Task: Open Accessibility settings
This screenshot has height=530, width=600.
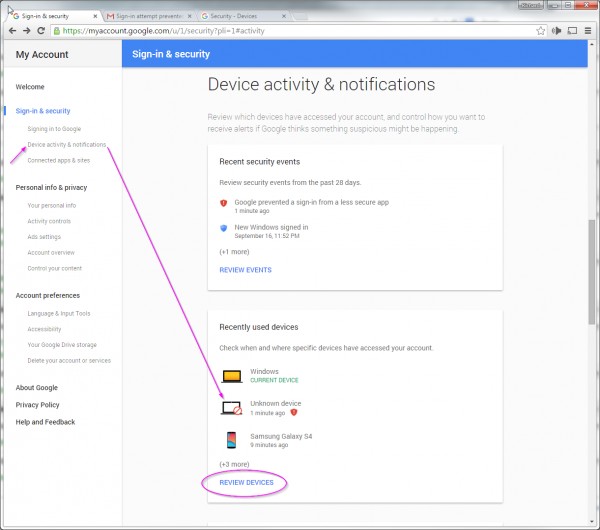Action: tap(44, 329)
